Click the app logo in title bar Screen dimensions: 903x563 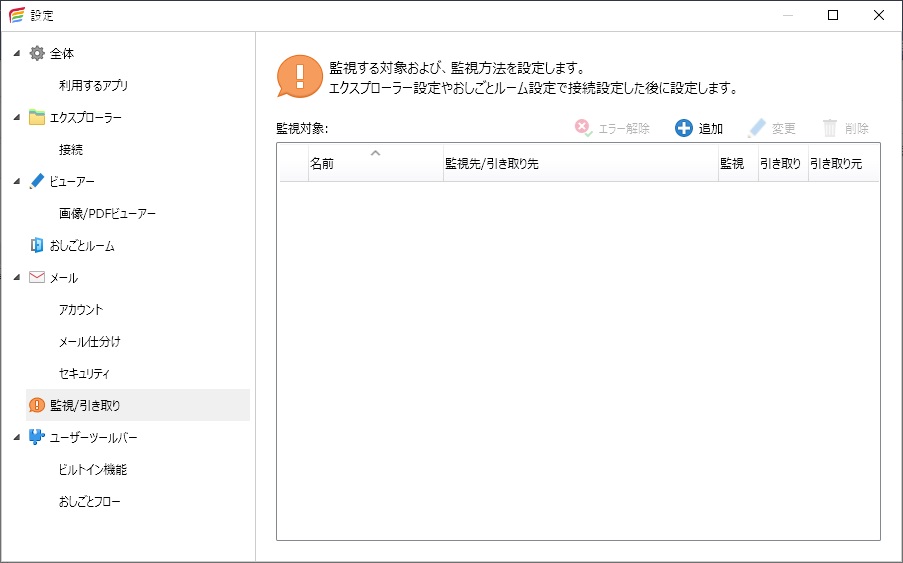click(x=17, y=16)
